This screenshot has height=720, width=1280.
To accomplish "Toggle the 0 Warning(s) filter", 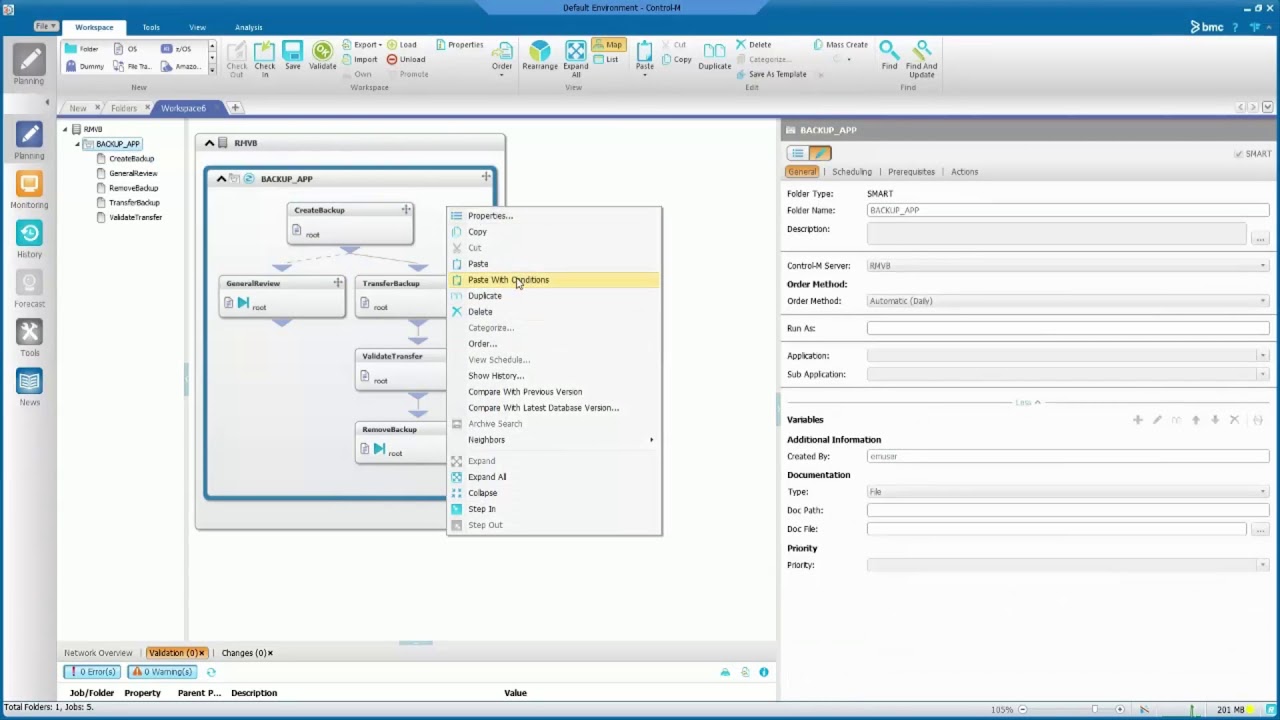I will [x=162, y=672].
